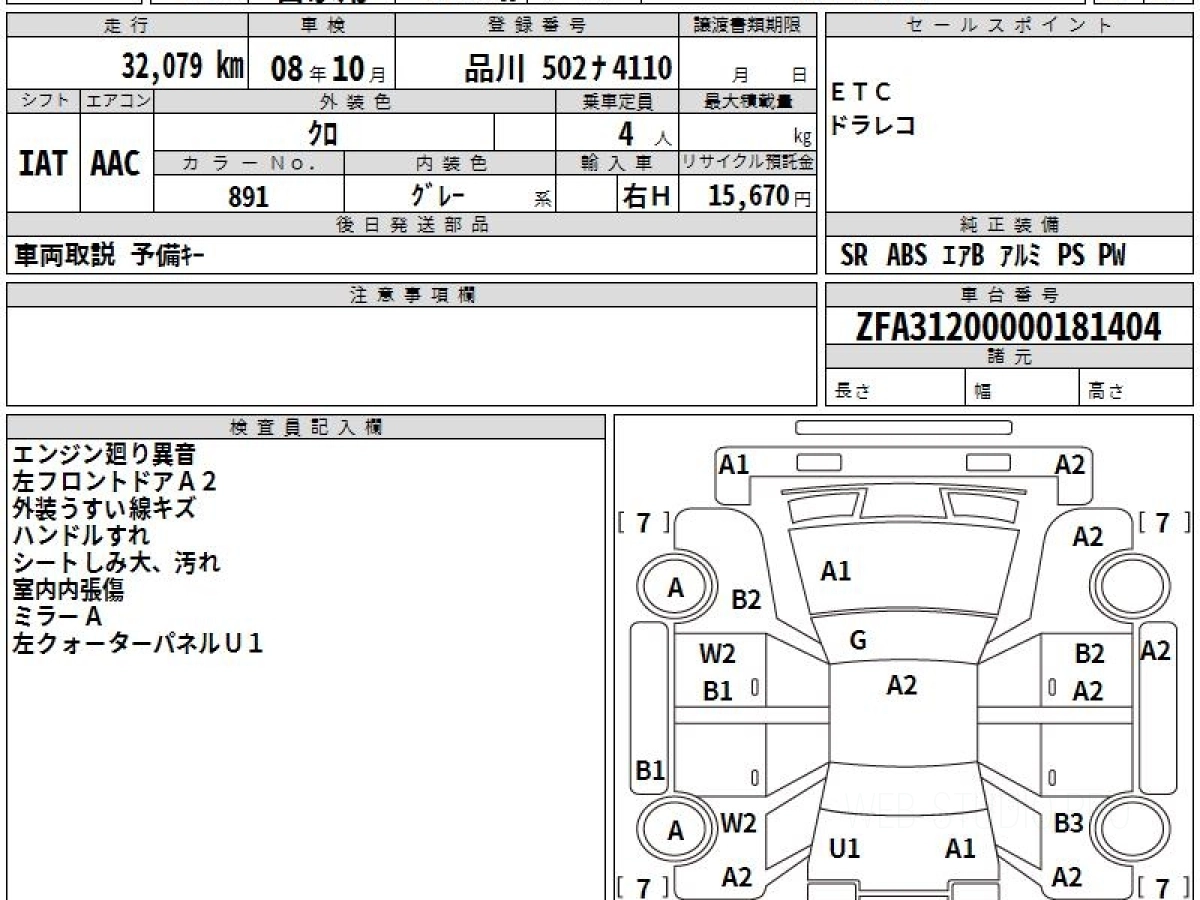Screen dimensions: 1200x900
Task: Click the 輸入車 header
Action: (617, 163)
